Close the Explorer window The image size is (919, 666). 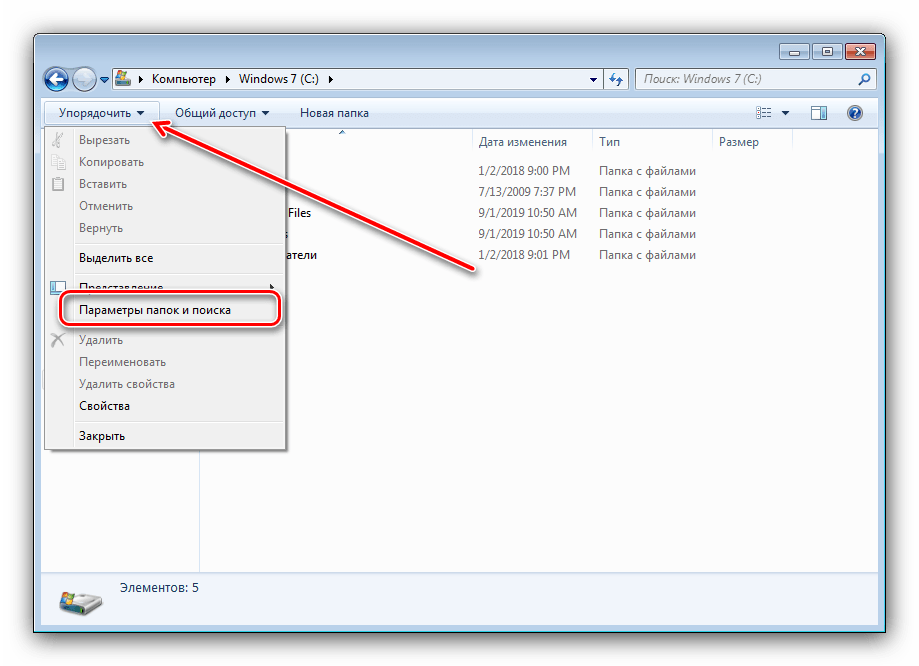[860, 52]
